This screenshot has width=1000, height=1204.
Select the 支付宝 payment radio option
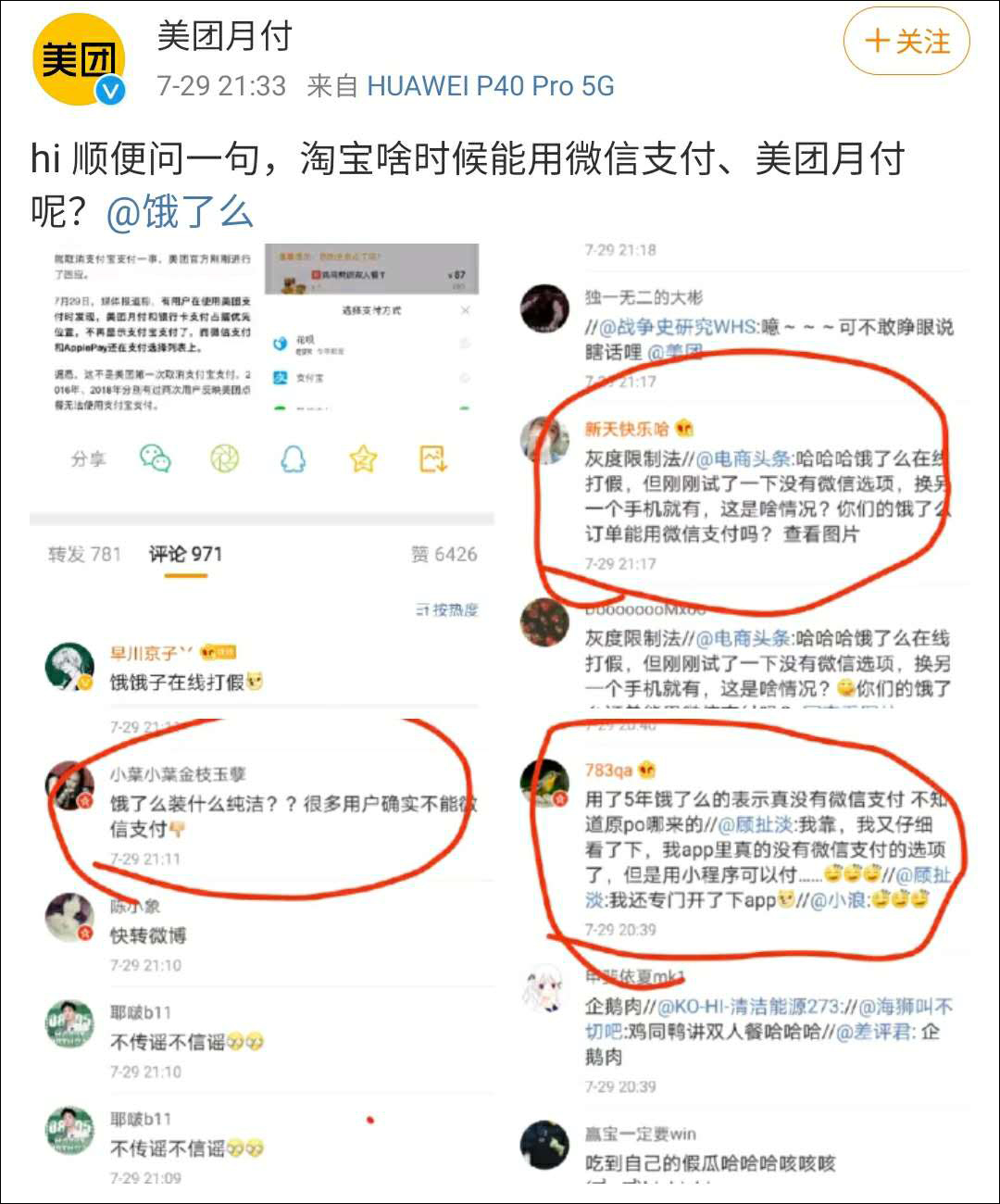[464, 378]
